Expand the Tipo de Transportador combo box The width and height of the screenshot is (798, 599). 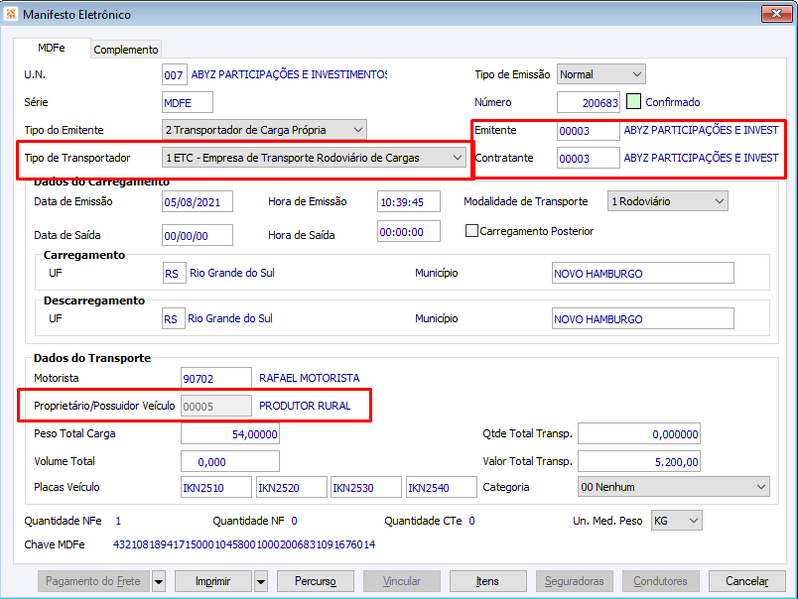314,158
